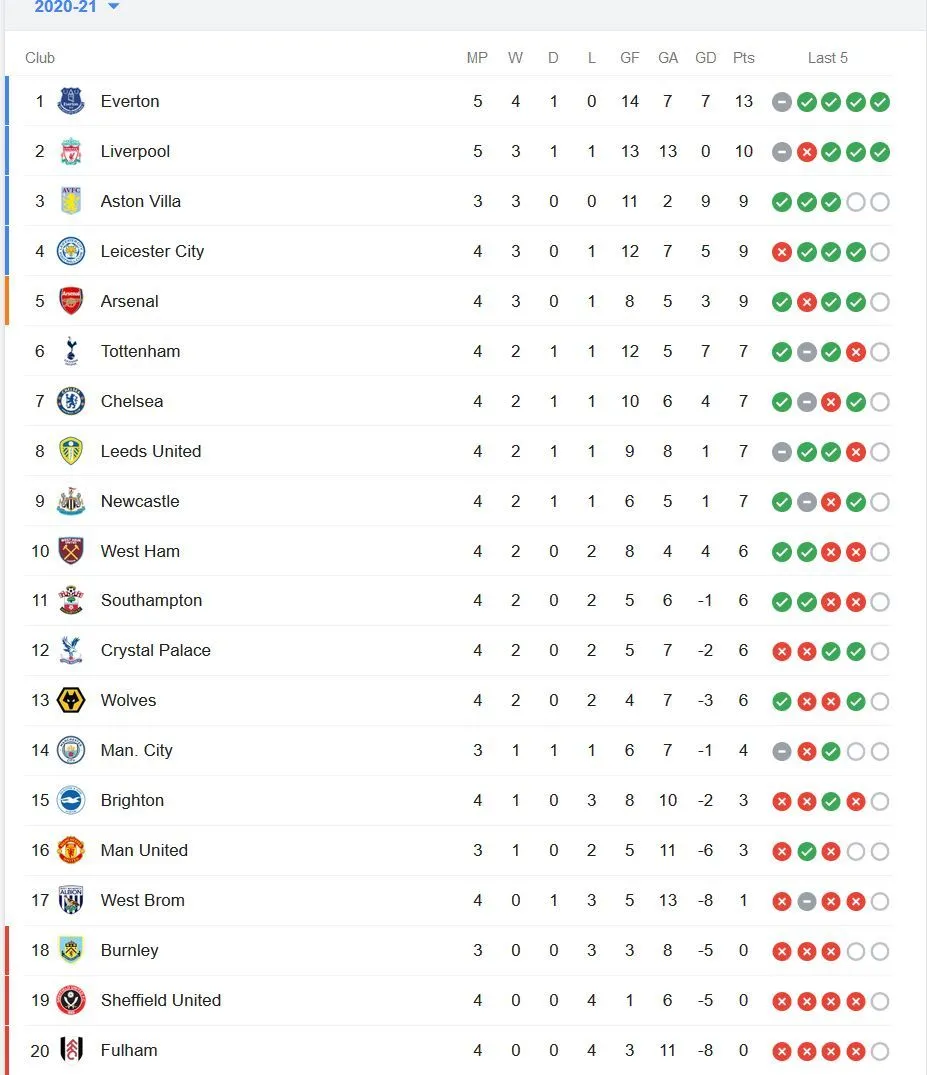Click Everton's most recent win indicator
This screenshot has height=1075, width=927.
(x=880, y=101)
